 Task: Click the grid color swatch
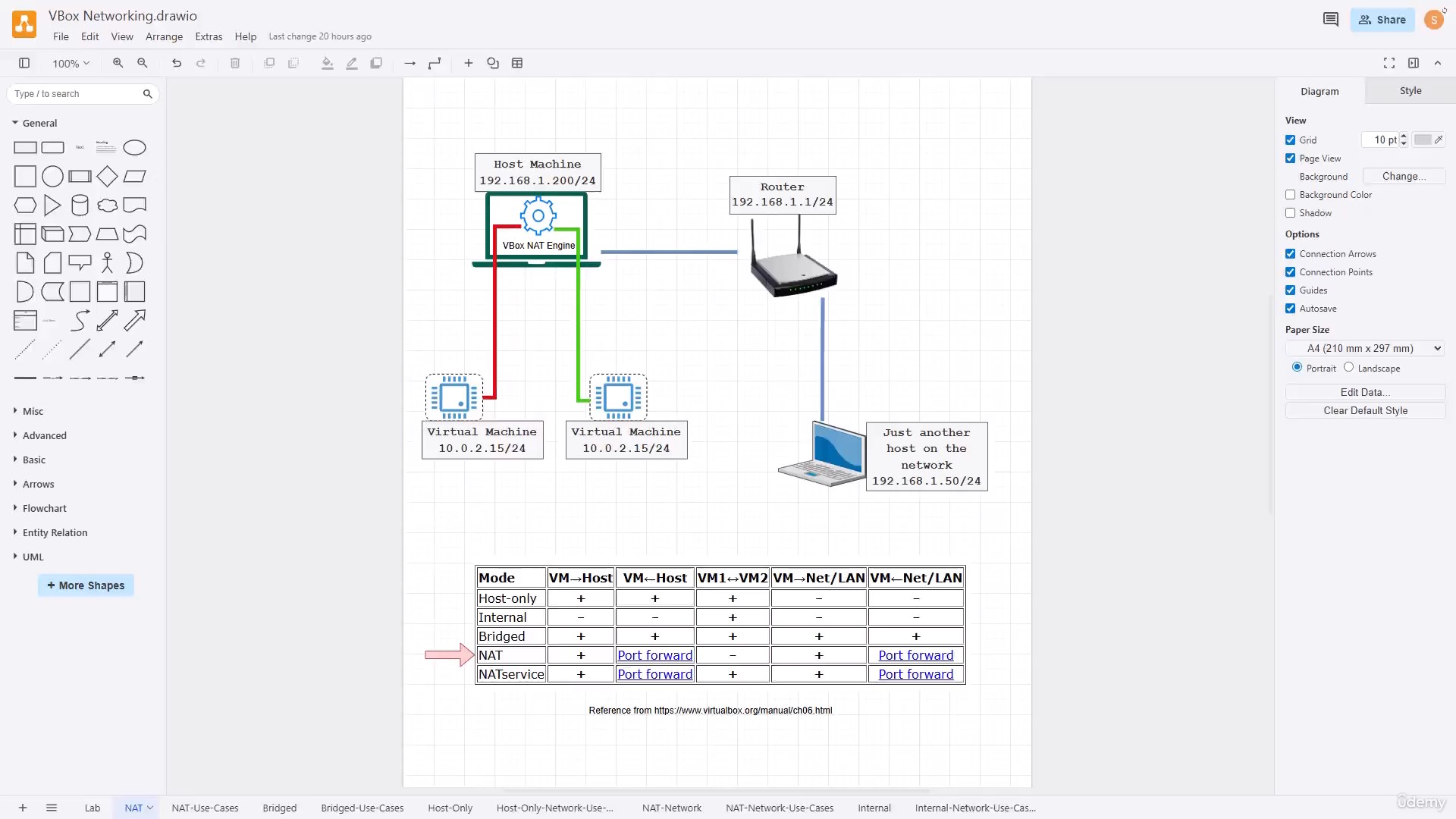click(1429, 140)
